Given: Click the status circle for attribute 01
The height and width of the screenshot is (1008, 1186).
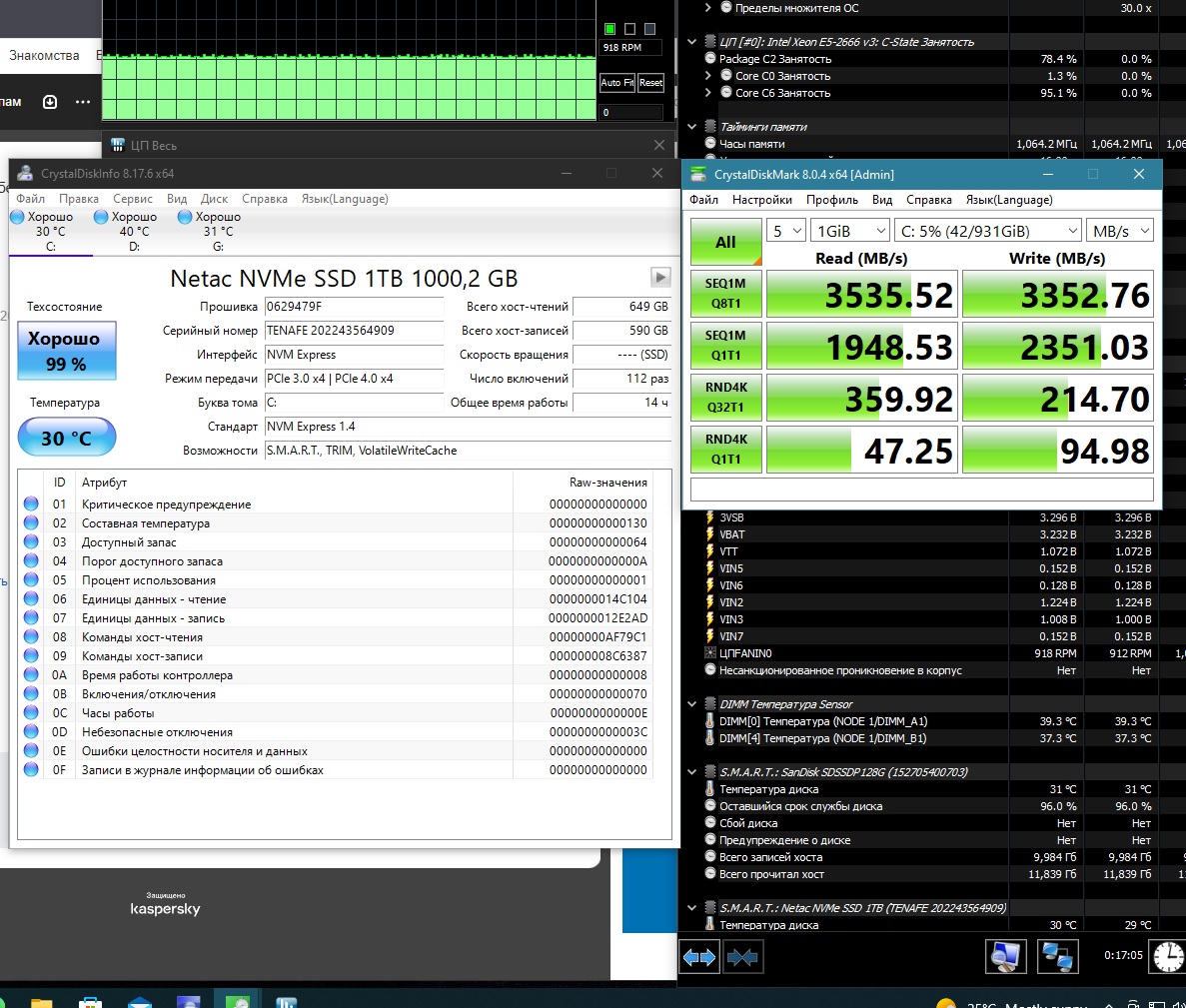Looking at the screenshot, I should [x=31, y=504].
